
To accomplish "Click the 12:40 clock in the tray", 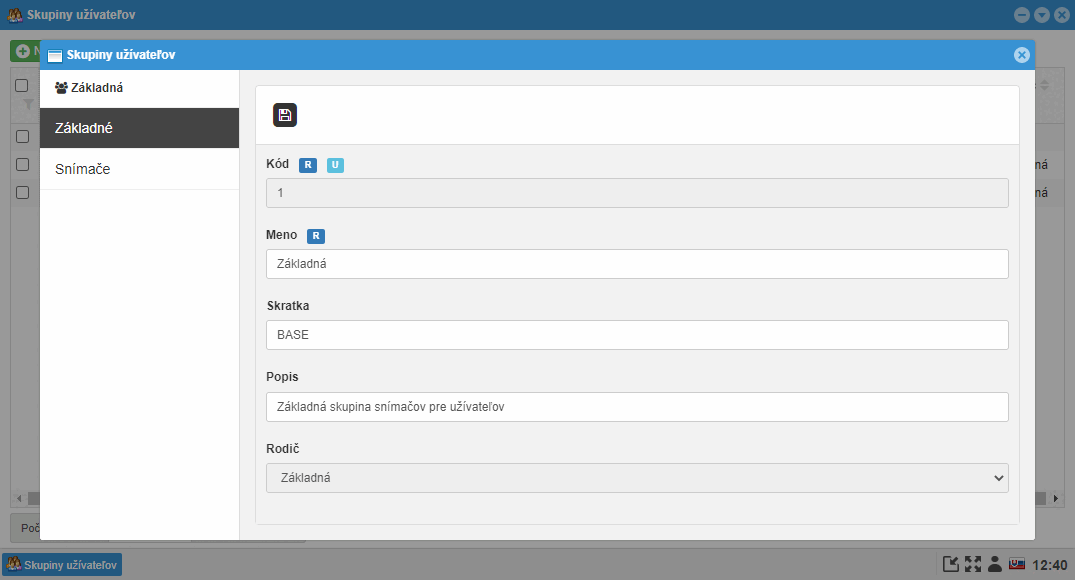I will click(x=1050, y=565).
